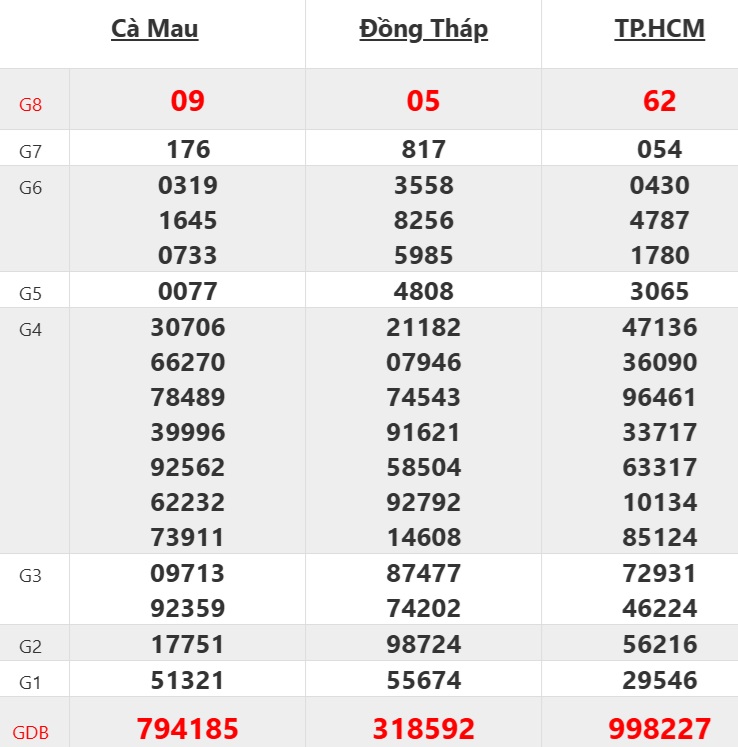Select the G2 number 98724
The width and height of the screenshot is (738, 747).
[x=423, y=644]
